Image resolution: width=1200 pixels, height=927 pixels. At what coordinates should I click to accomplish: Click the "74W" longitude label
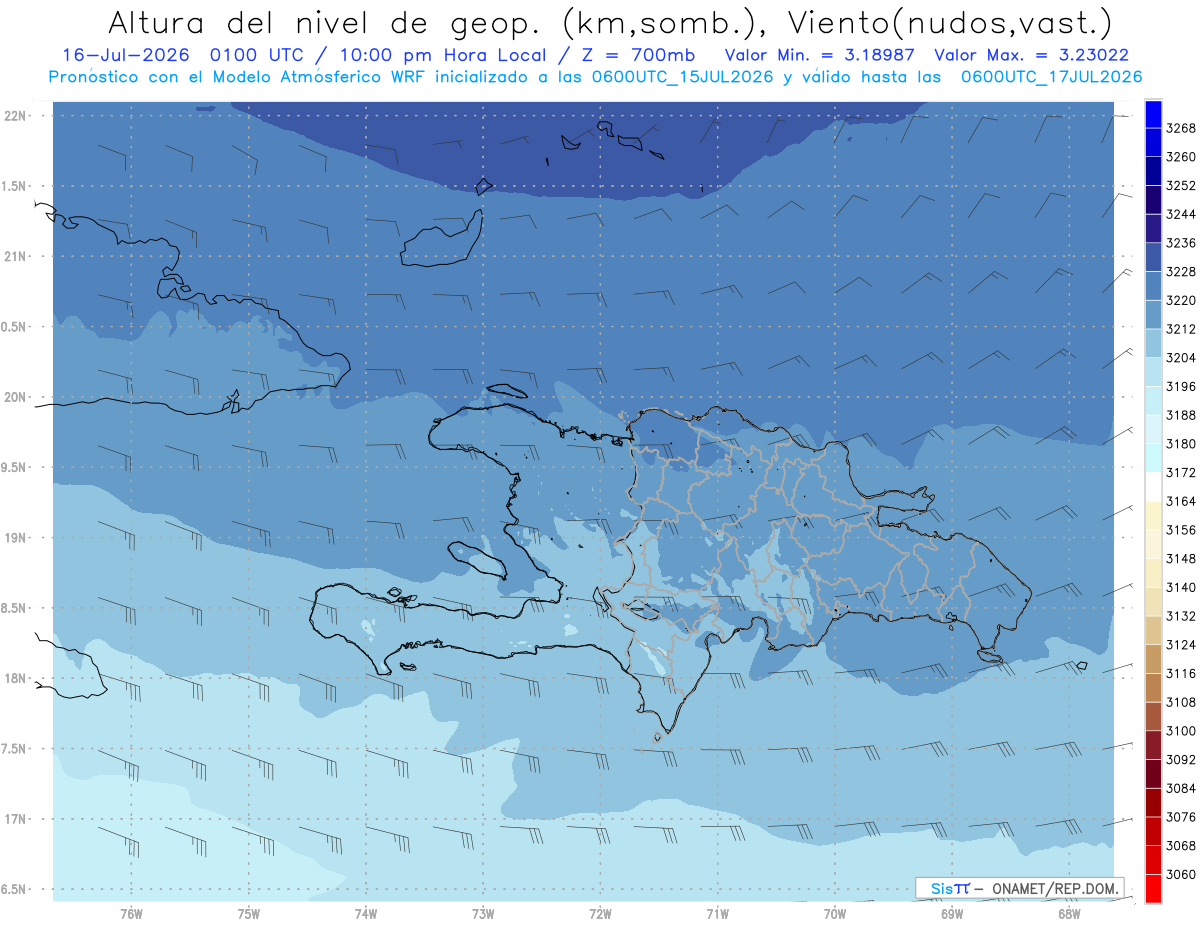(365, 914)
